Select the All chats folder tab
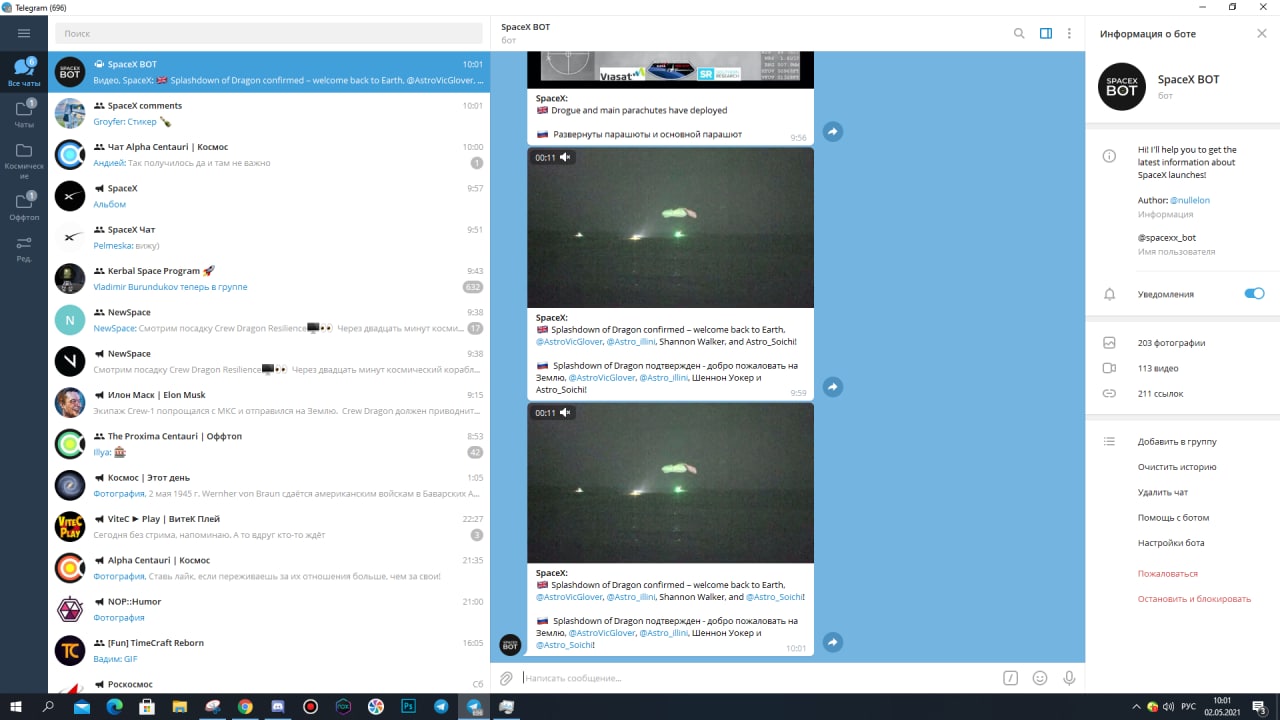 24,72
